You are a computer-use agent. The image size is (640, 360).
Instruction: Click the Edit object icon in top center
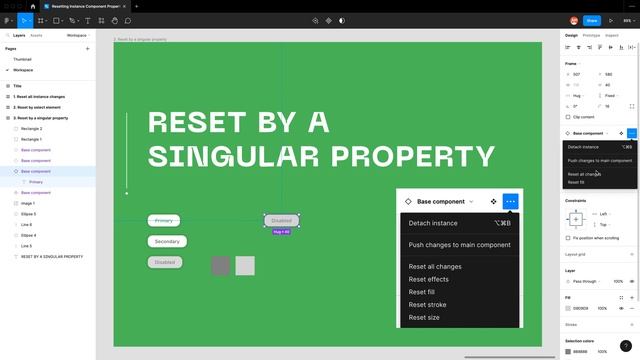315,20
